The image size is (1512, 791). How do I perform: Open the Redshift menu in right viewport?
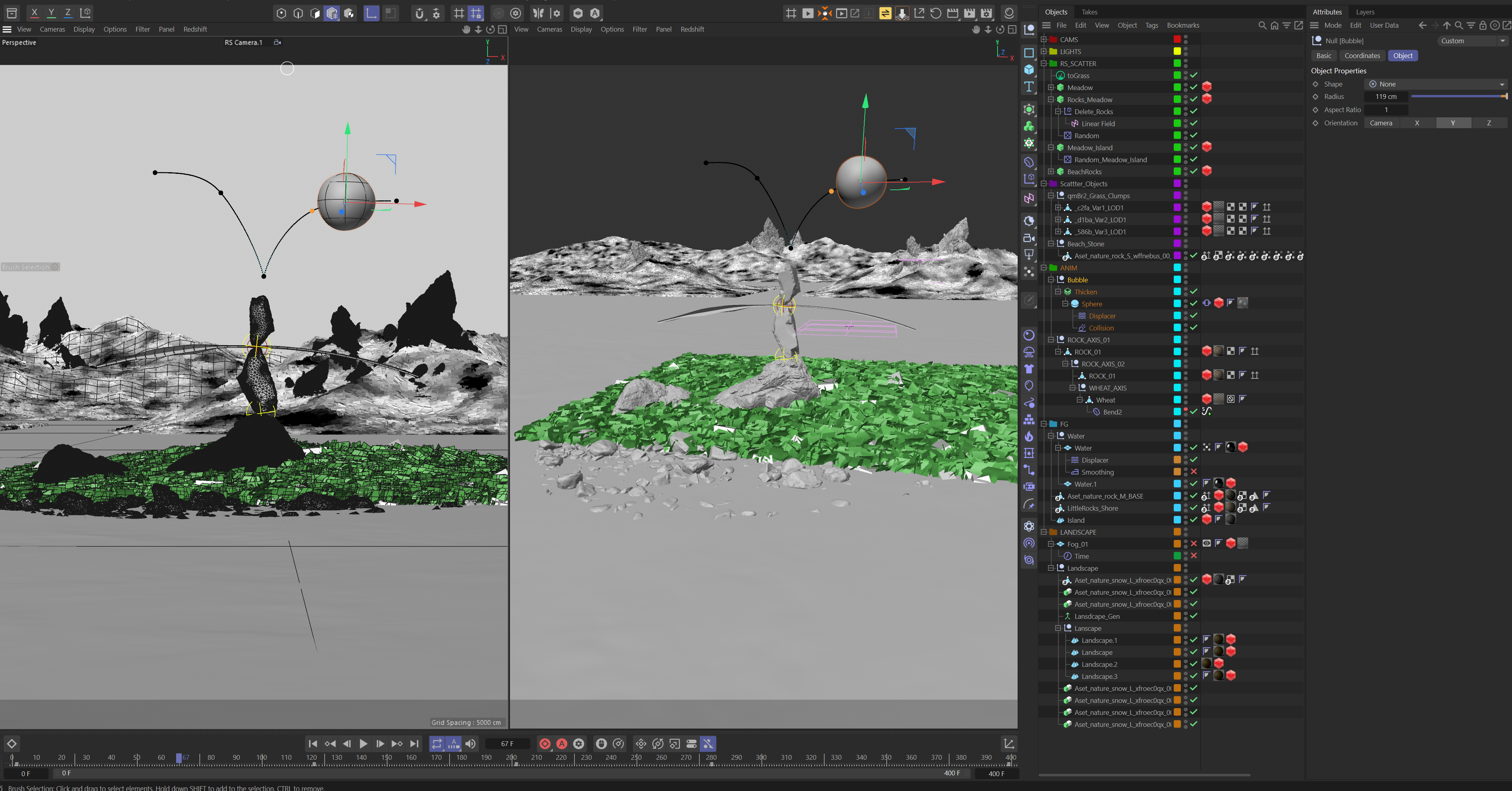tap(692, 29)
